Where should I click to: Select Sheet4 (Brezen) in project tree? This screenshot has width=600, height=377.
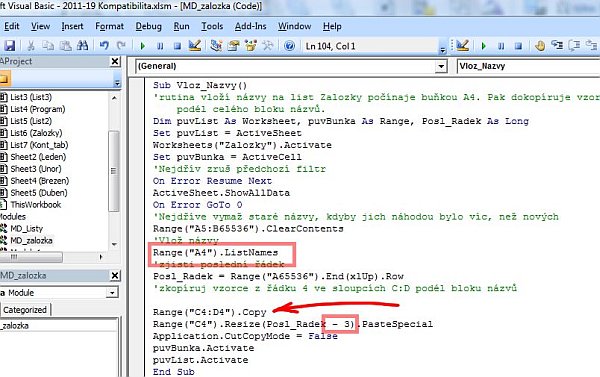pyautogui.click(x=39, y=181)
